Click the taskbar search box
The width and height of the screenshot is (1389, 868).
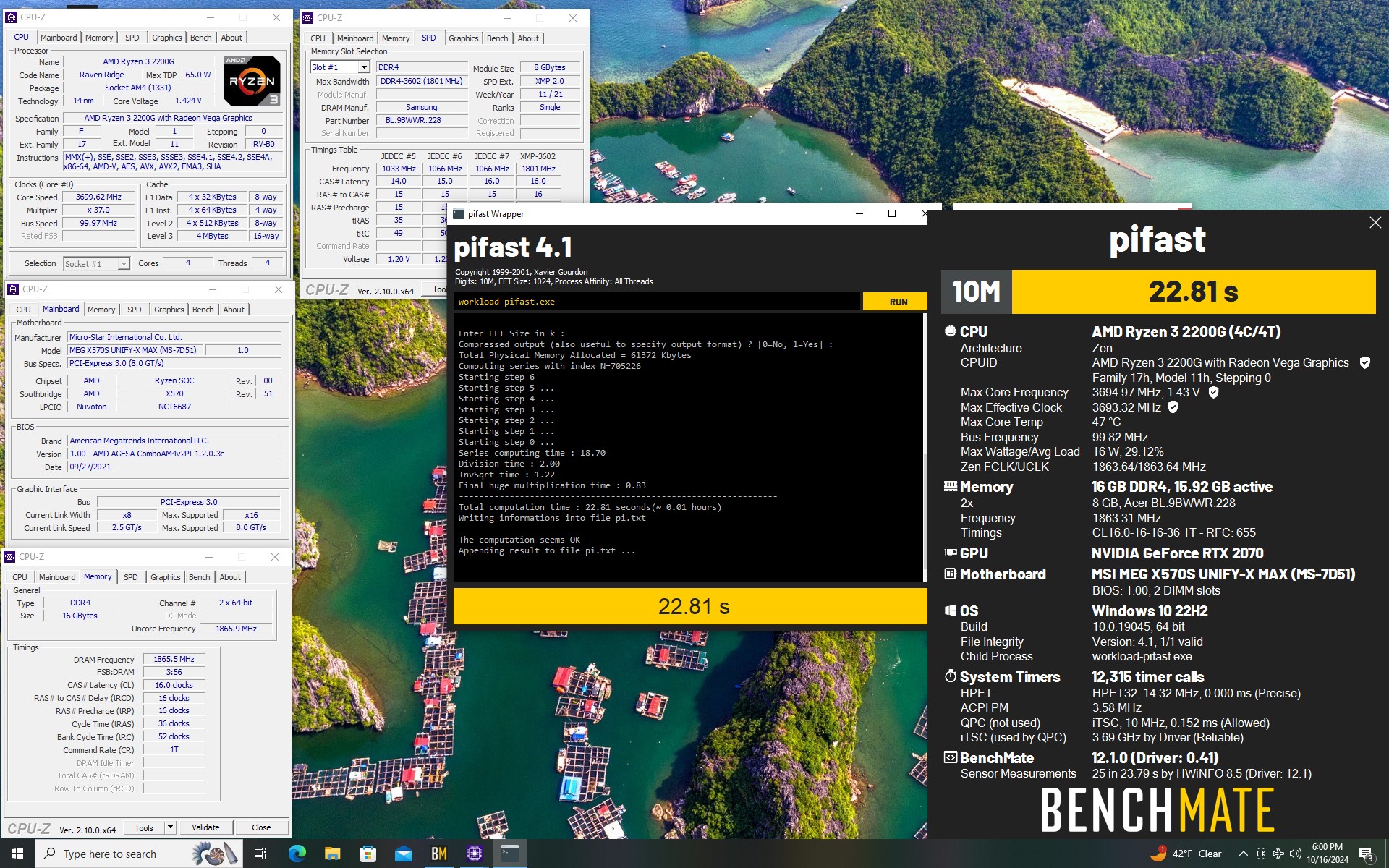[139, 854]
